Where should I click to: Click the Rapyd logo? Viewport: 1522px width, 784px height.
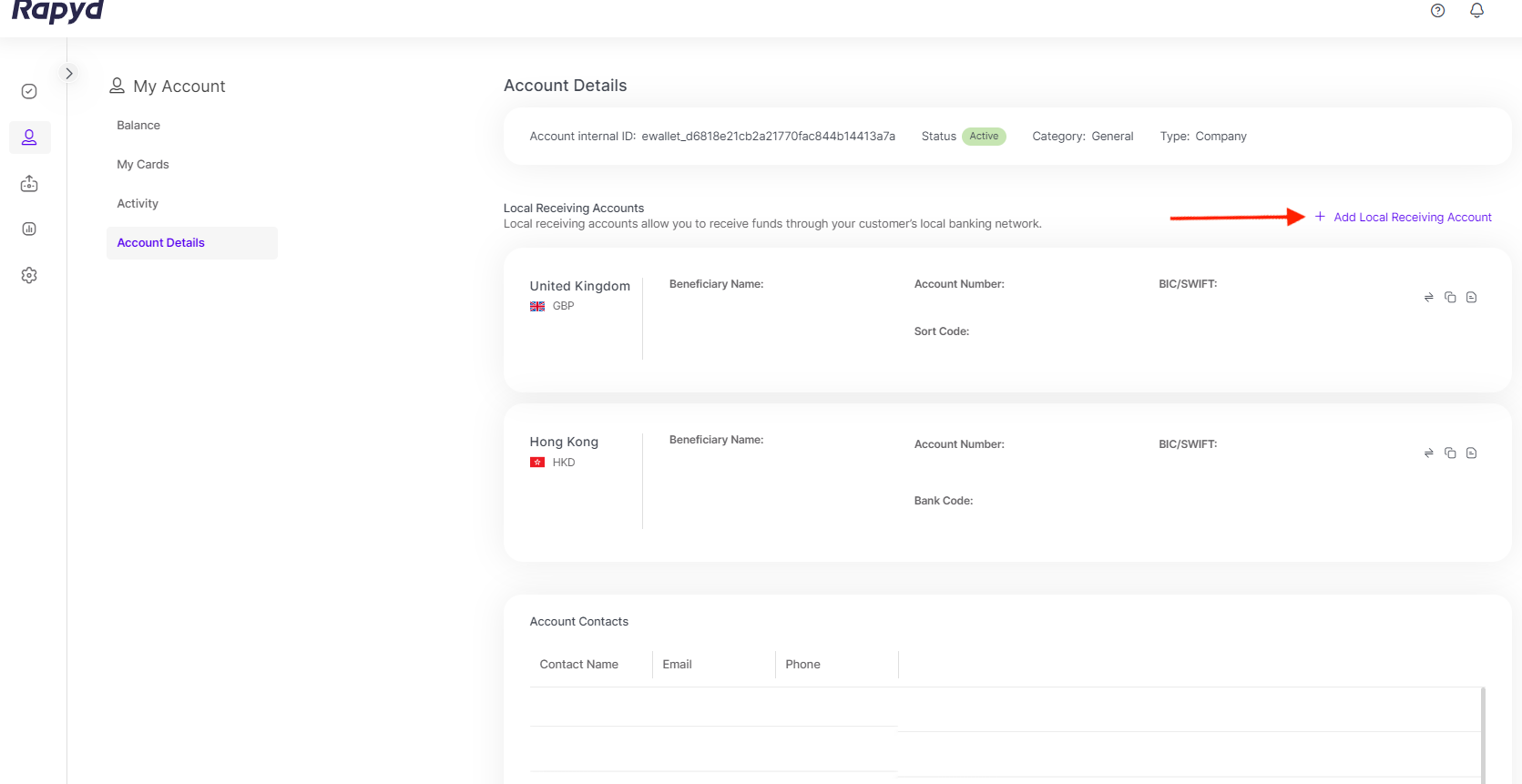[57, 11]
